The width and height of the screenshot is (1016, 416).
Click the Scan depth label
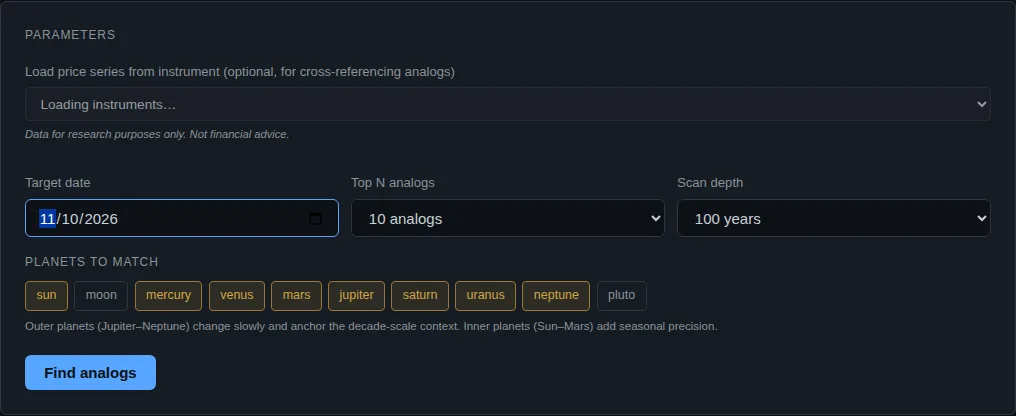click(x=710, y=183)
